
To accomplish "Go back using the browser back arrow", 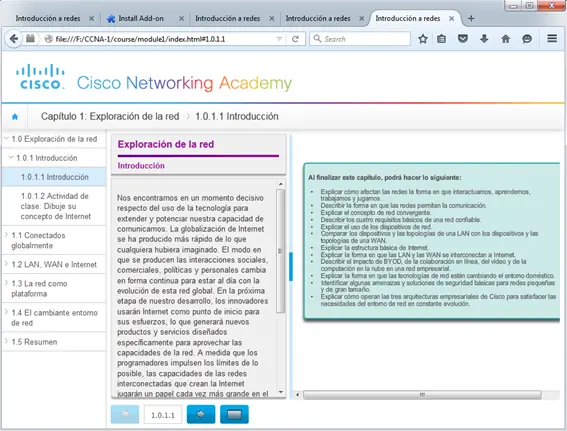I will tap(14, 39).
